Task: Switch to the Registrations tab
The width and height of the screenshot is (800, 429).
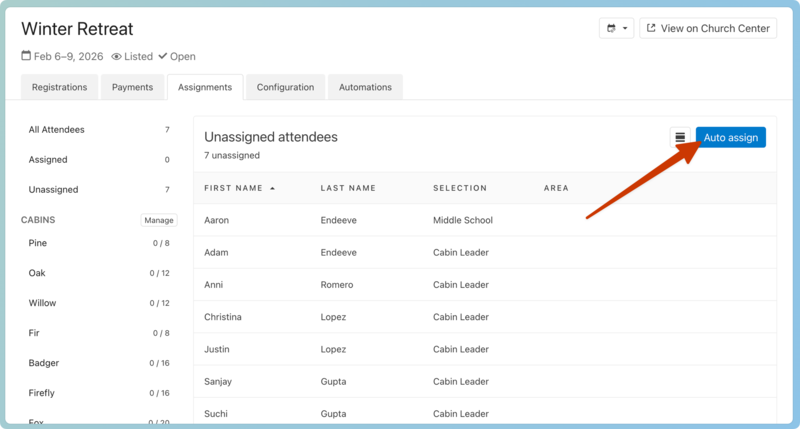Action: pyautogui.click(x=59, y=87)
